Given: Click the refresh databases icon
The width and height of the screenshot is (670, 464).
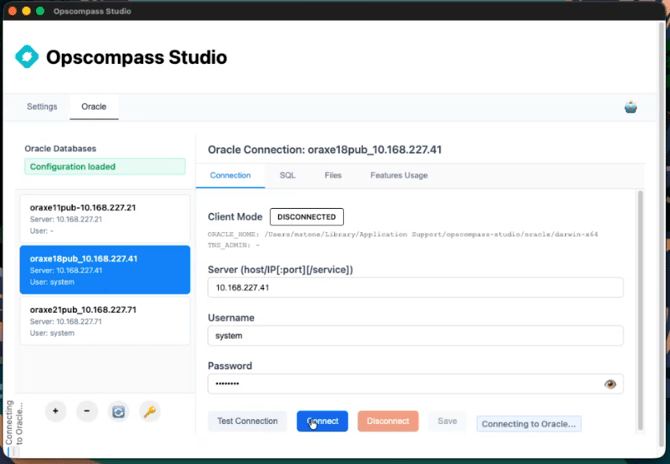Looking at the screenshot, I should tap(118, 411).
